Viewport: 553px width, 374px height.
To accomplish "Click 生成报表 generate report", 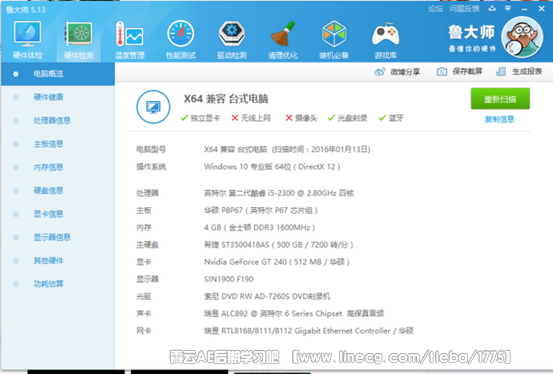I will point(519,72).
